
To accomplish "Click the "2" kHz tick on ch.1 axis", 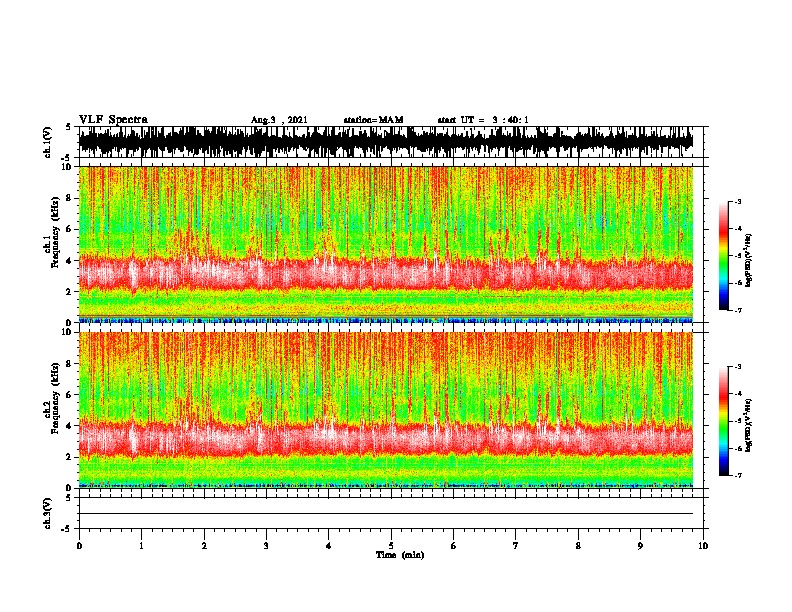I will 70,292.
